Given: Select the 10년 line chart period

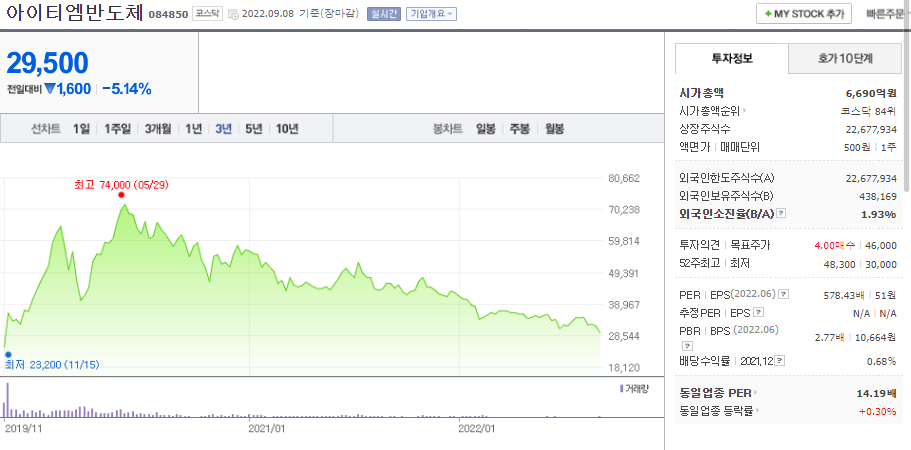Looking at the screenshot, I should pyautogui.click(x=287, y=129).
